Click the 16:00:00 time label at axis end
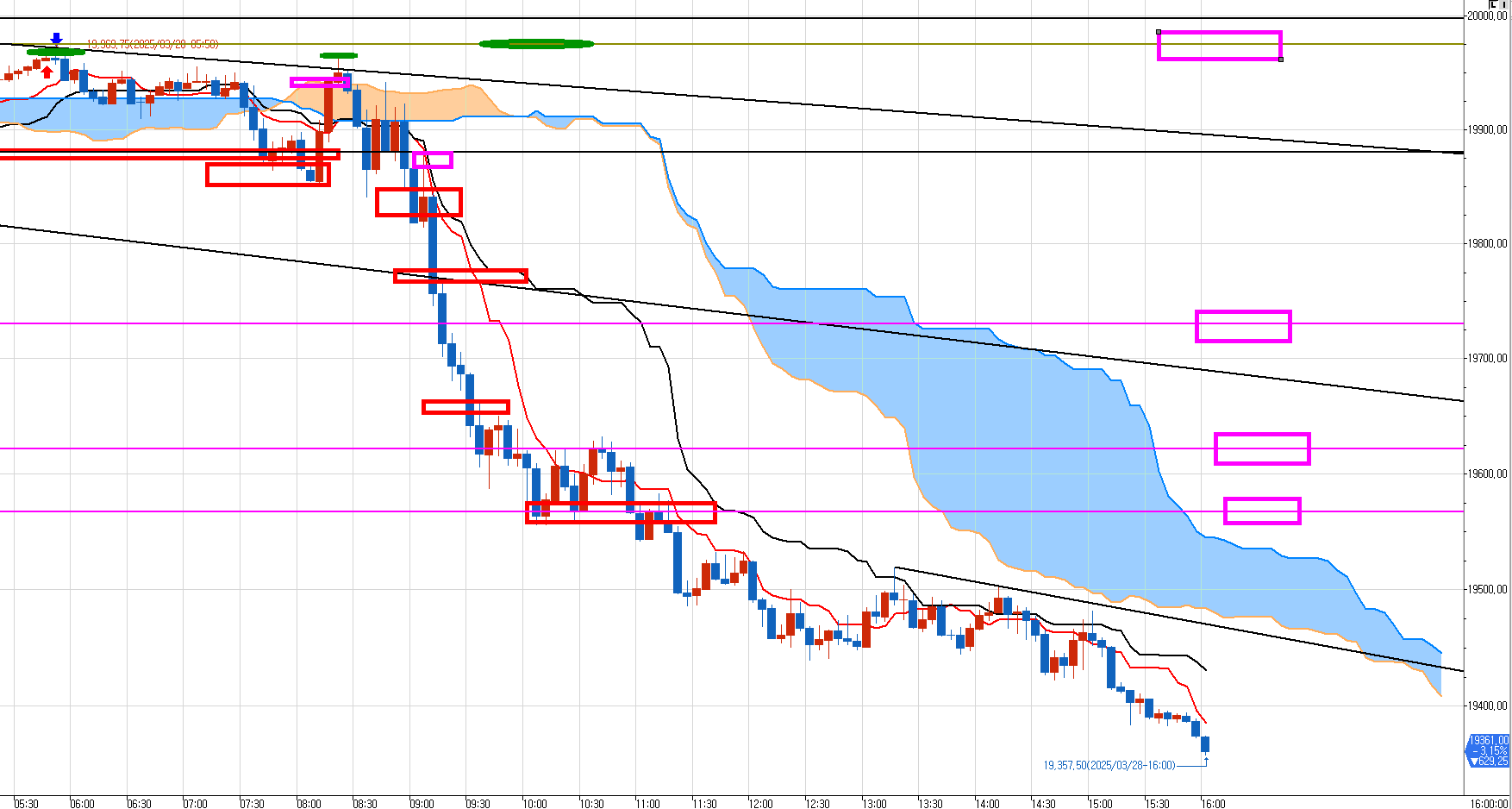Screen dimensions: 1512x809 [x=1490, y=804]
